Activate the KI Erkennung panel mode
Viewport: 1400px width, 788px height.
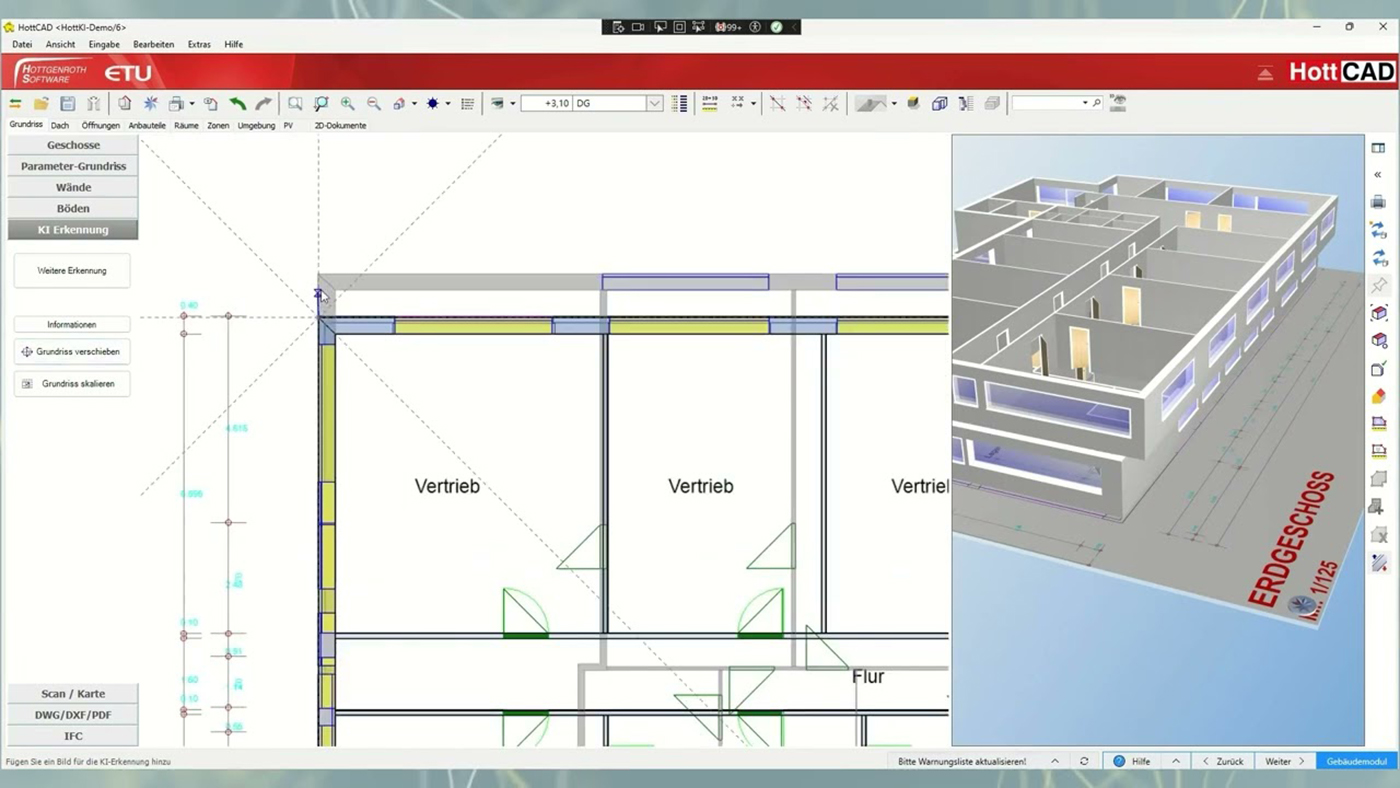[72, 229]
